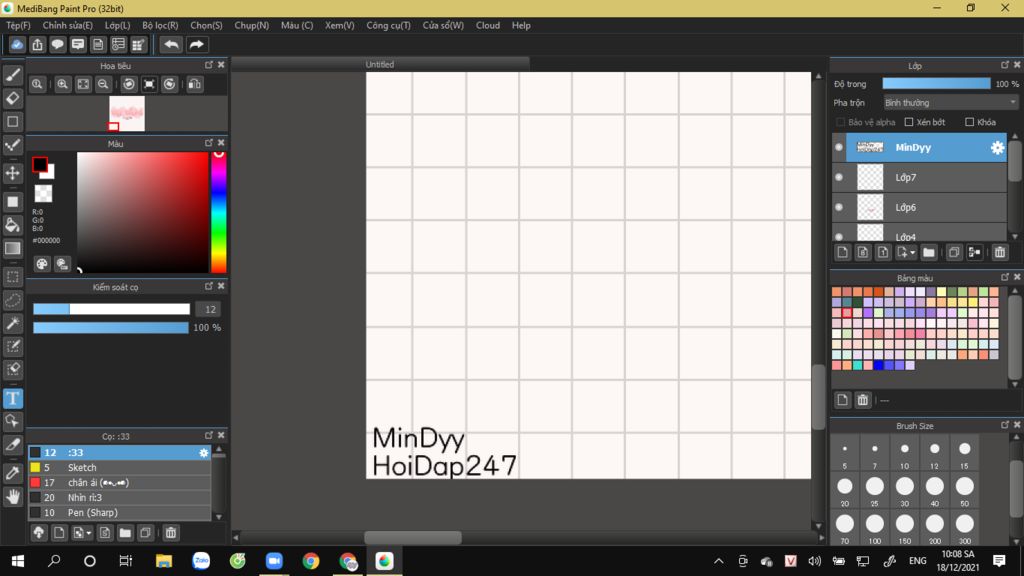Open add brush dropdown arrow in brush panel
Viewport: 1024px width, 576px height.
[89, 533]
